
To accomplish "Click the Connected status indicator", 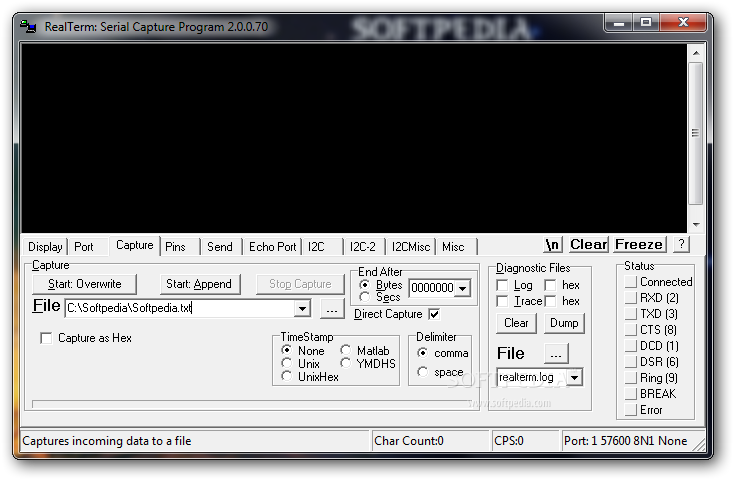I will coord(631,282).
